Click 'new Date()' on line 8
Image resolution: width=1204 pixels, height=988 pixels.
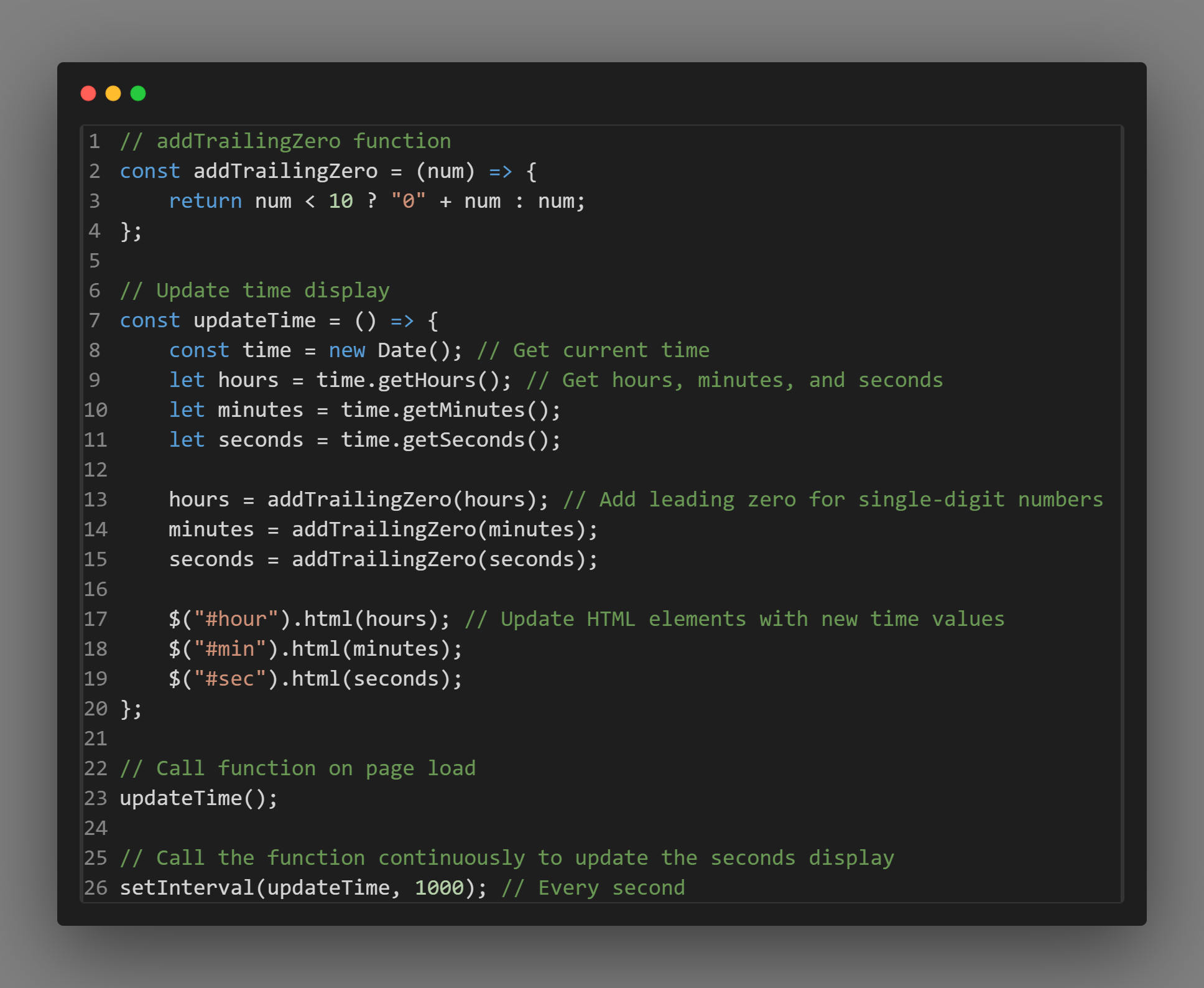tap(389, 350)
